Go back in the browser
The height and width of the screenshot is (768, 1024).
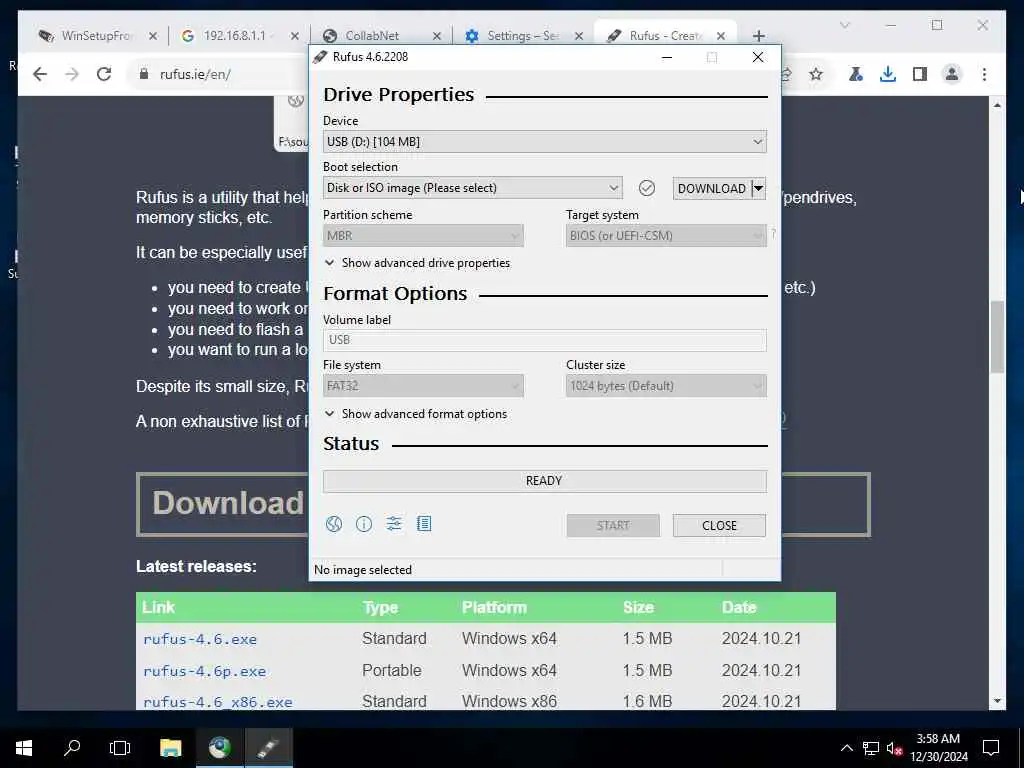(40, 74)
